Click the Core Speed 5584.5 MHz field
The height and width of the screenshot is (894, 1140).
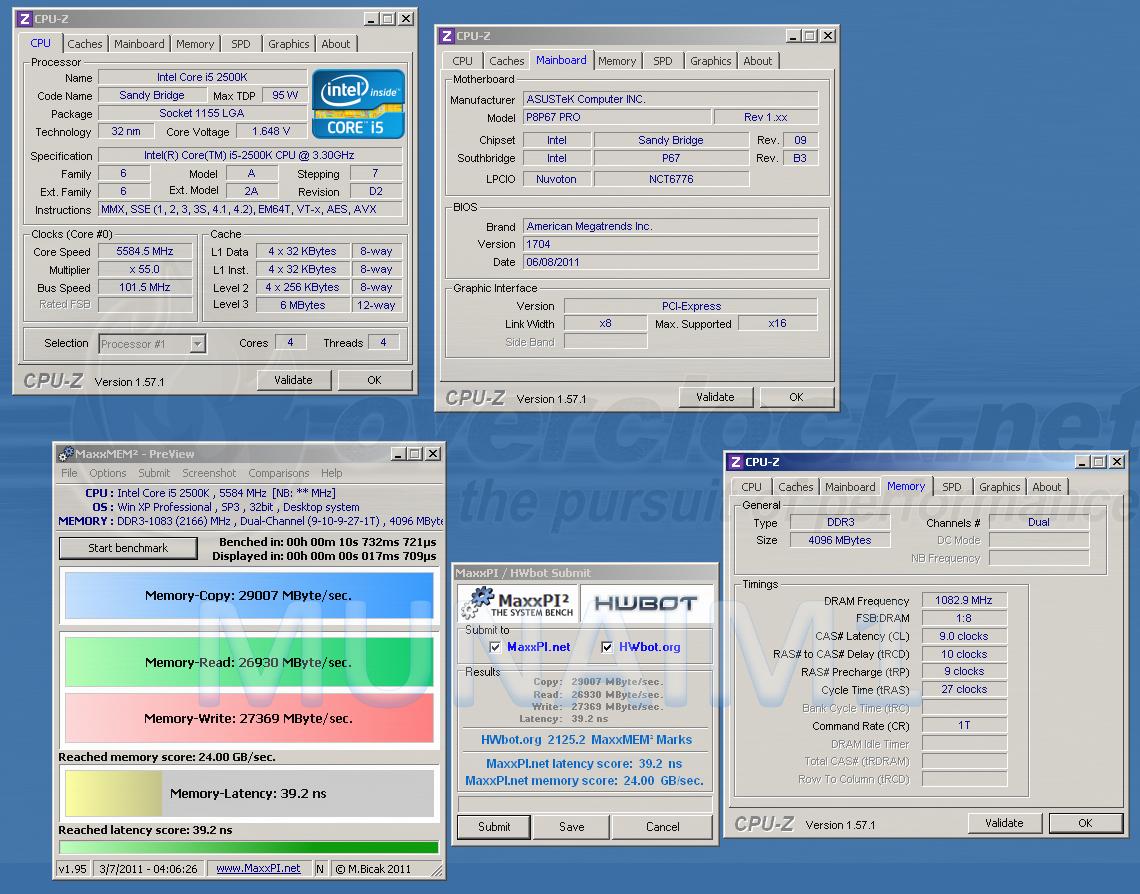(145, 251)
